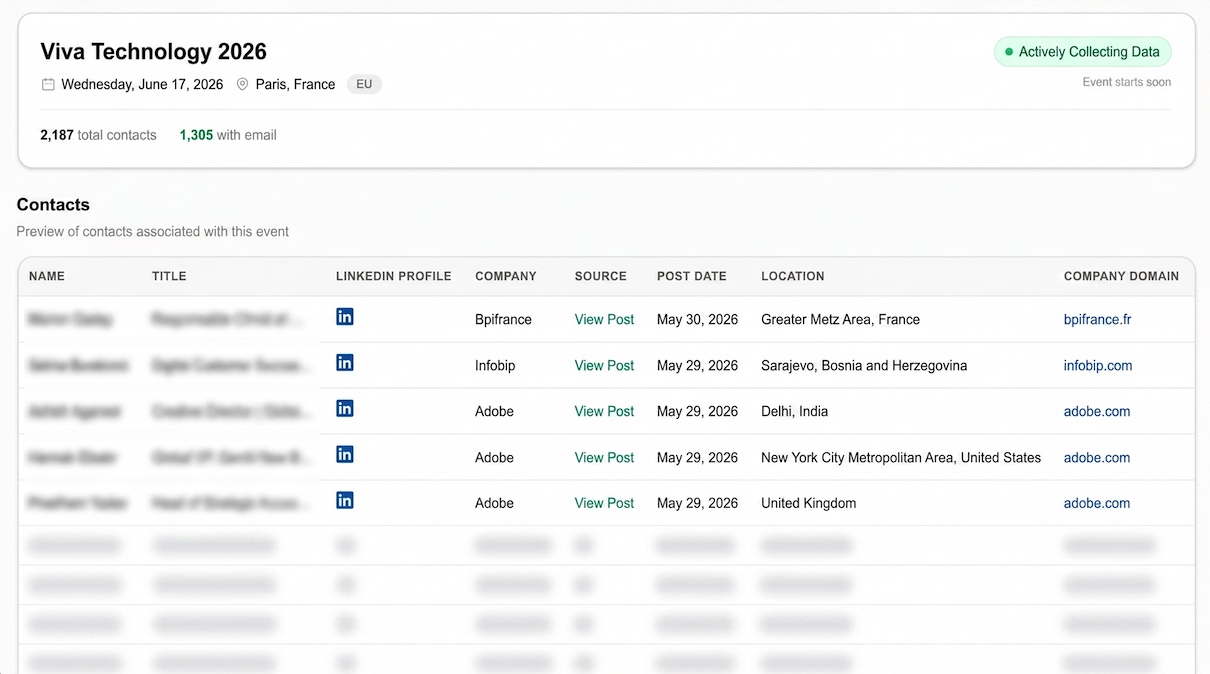This screenshot has width=1210, height=674.
Task: Click the 2,187 total contacts count
Action: pos(98,135)
